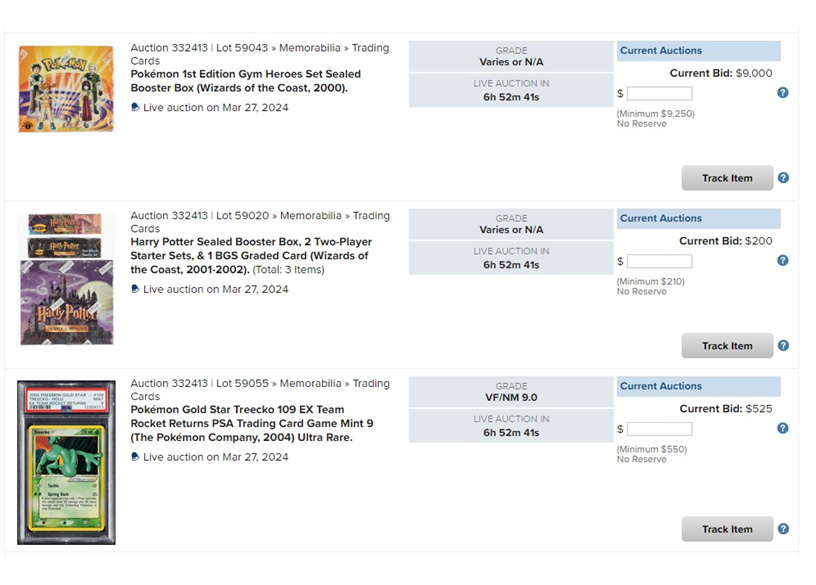Click help icon beside Harry Potter bid field
The image size is (816, 585).
(x=782, y=260)
